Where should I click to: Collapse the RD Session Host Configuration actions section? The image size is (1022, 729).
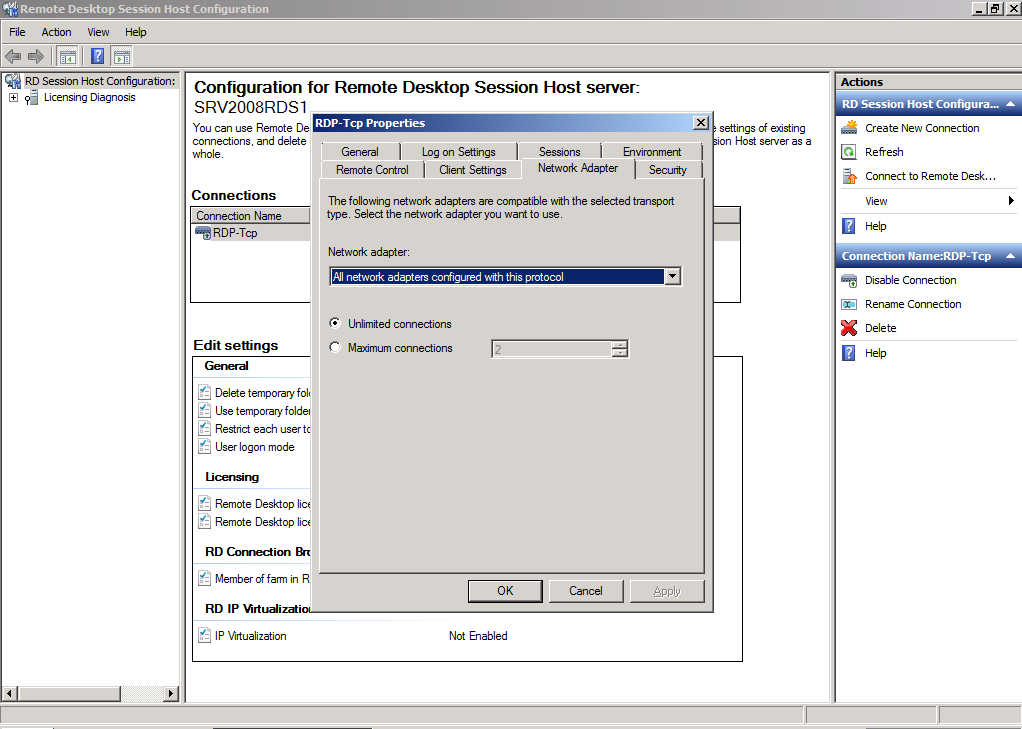click(x=1010, y=104)
